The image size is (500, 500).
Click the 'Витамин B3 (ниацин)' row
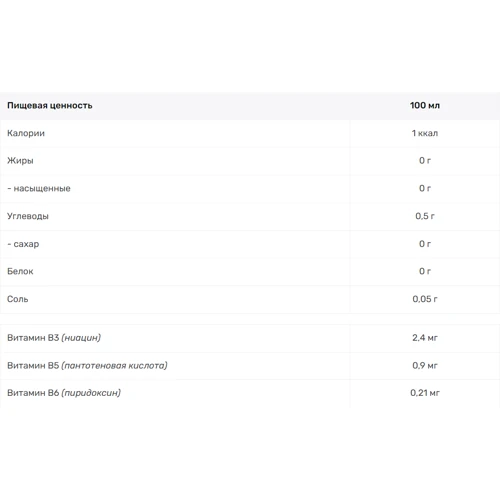[250, 338]
